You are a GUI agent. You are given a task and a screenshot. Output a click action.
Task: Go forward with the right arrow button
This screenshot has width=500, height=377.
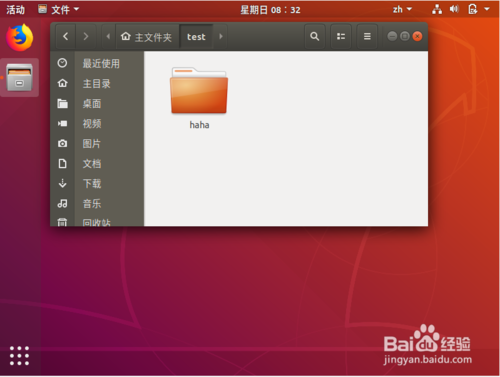(86, 36)
